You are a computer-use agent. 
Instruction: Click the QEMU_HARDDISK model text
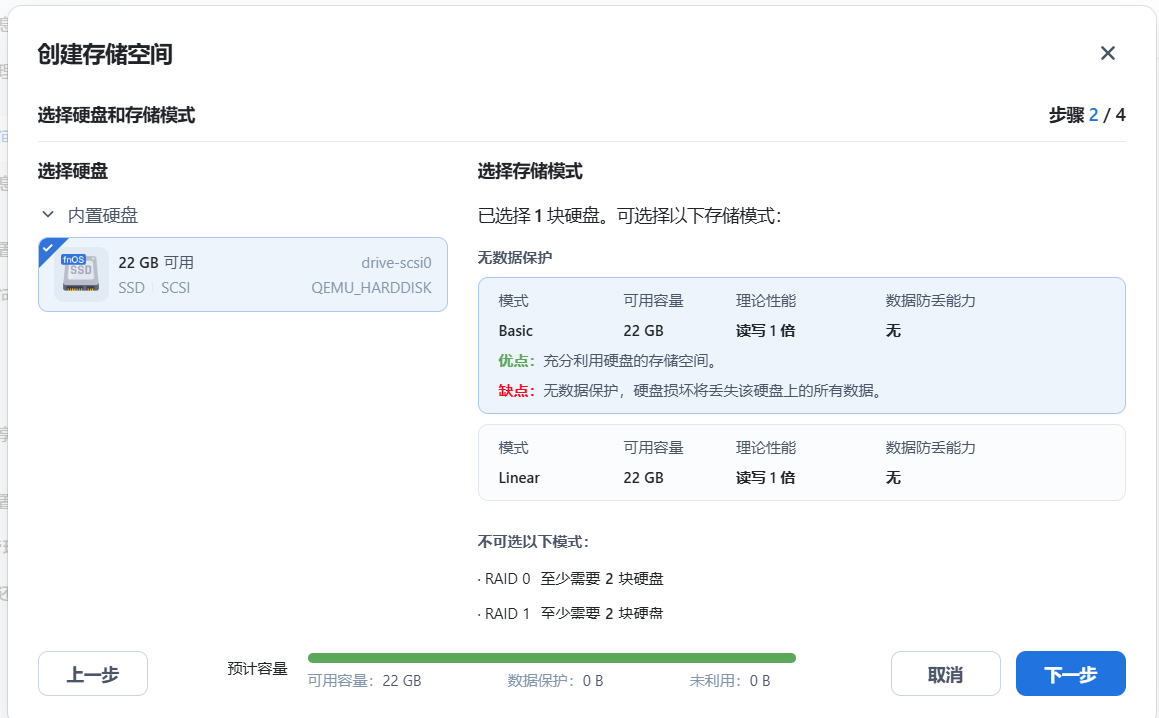(x=371, y=288)
